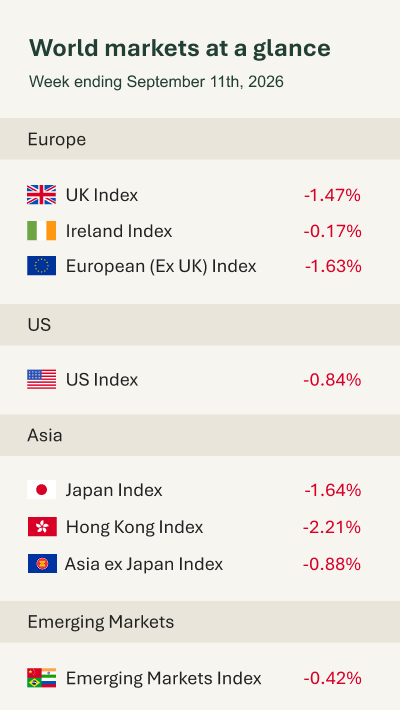
Task: Click the Asia ex Japan flag icon
Action: click(x=42, y=563)
